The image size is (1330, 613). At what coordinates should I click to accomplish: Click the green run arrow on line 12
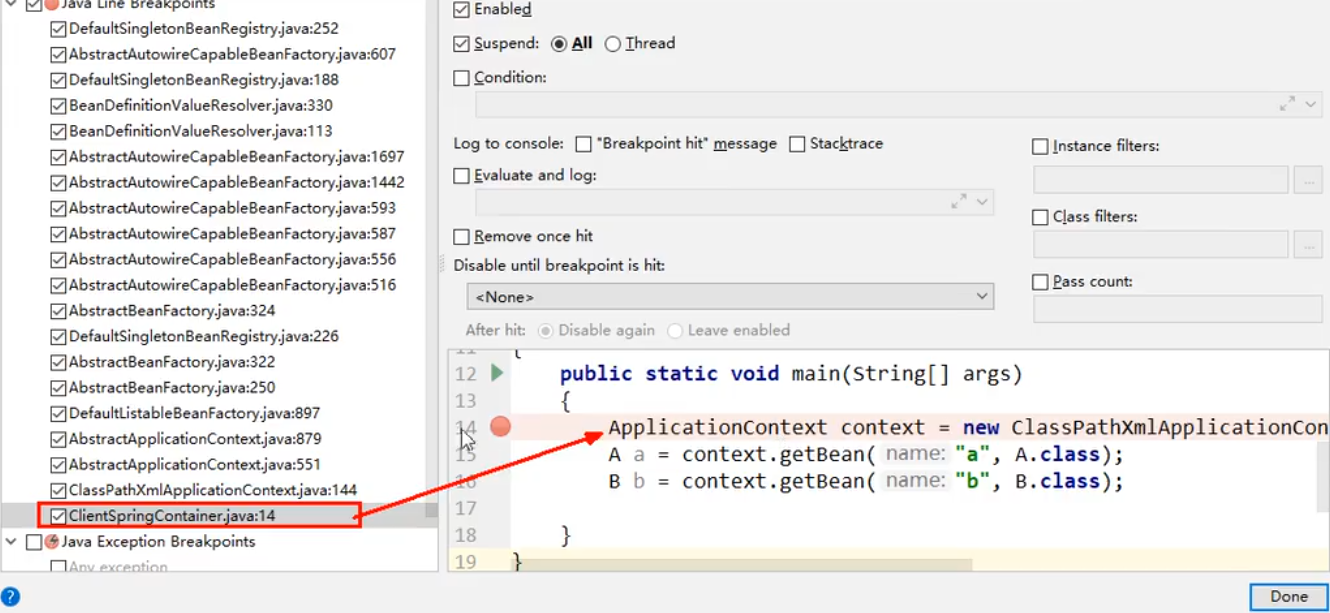[497, 373]
